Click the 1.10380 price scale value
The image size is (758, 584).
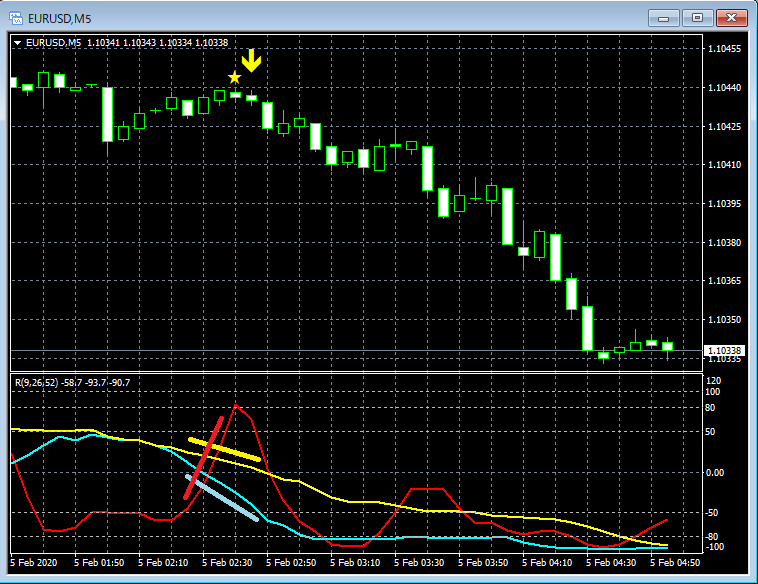pos(724,243)
